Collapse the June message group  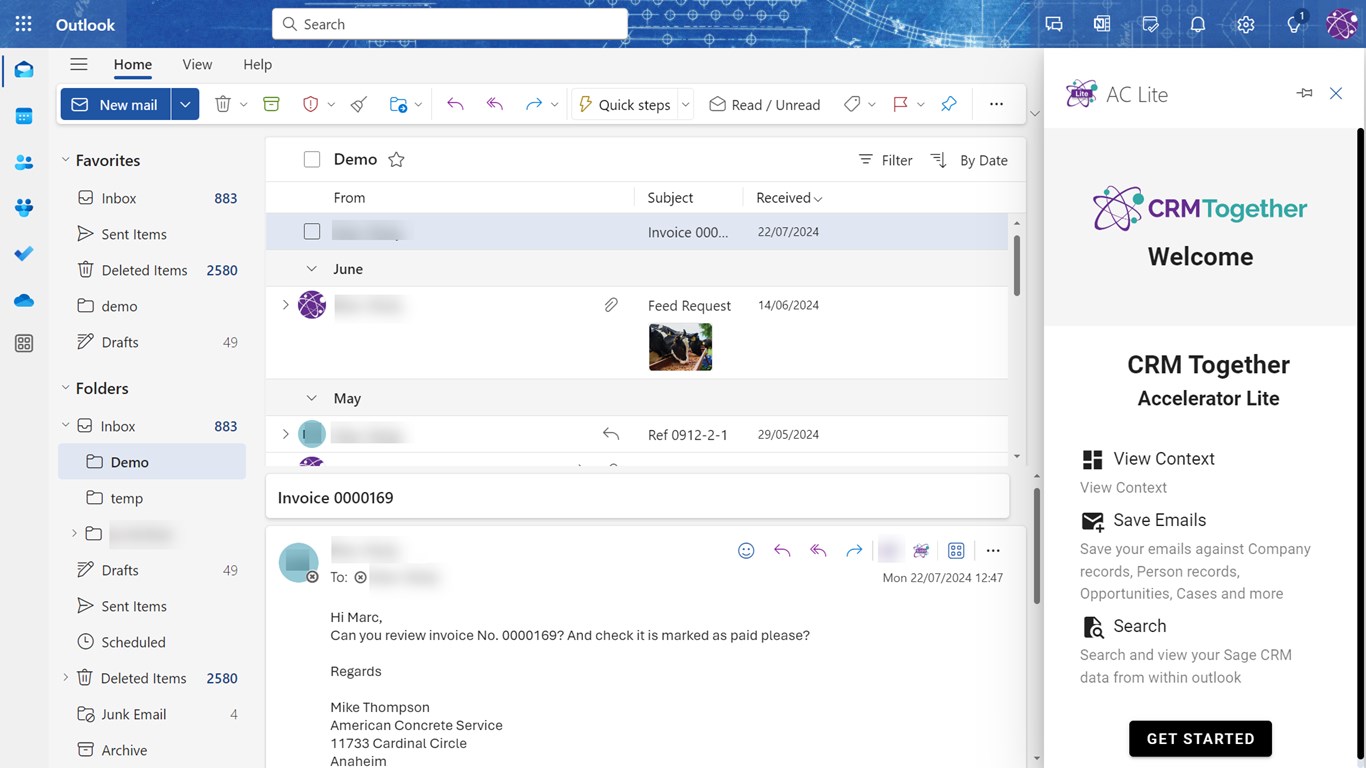[311, 269]
